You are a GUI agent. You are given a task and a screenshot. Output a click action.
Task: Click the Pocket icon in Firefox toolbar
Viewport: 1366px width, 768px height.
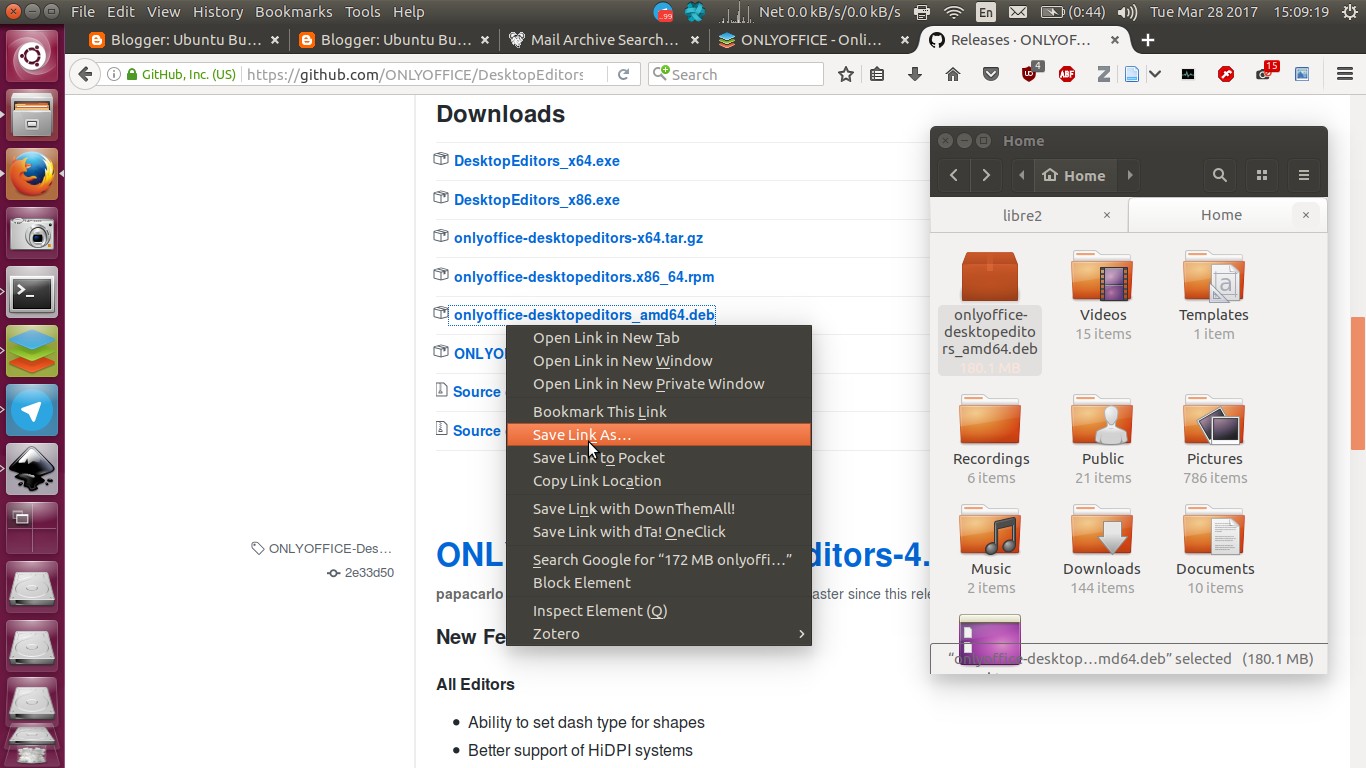(x=991, y=74)
